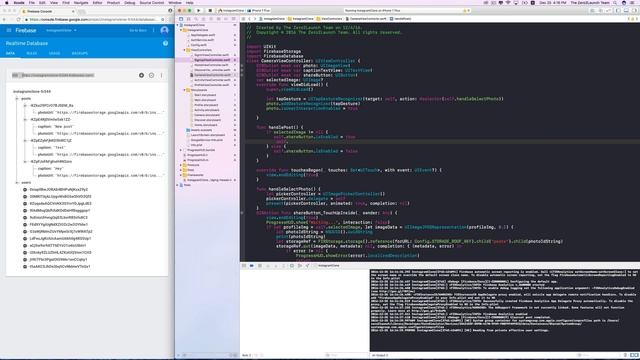
Task: Open Main.storyboard in project navigator
Action: 205,100
